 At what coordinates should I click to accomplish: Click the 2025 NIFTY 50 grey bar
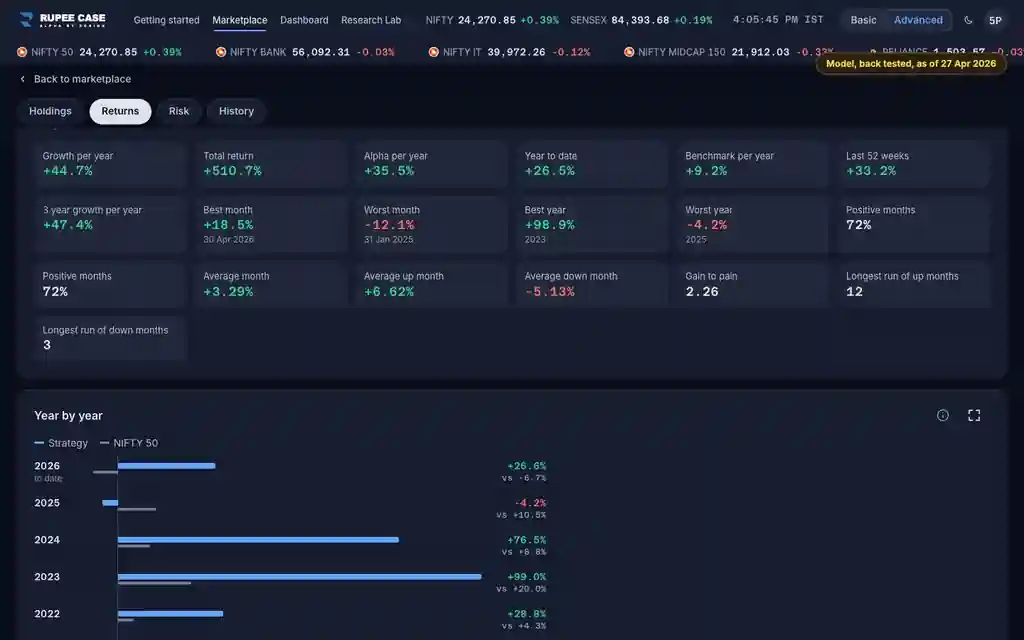coord(136,509)
